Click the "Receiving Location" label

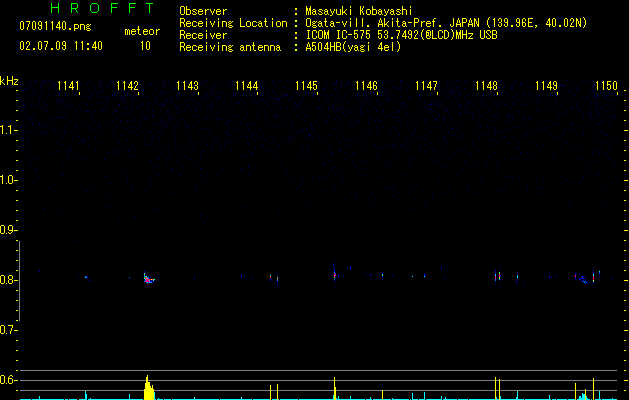coord(233,23)
